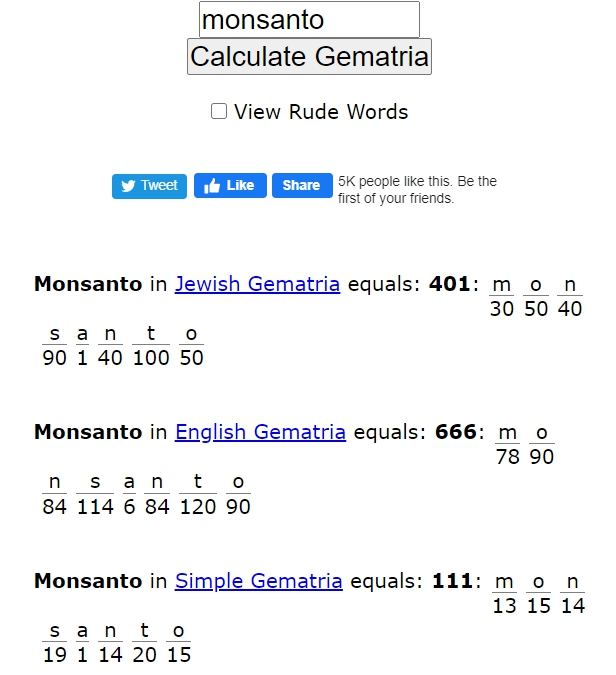This screenshot has width=616, height=675.
Task: Open the English Gematria link
Action: (x=260, y=432)
